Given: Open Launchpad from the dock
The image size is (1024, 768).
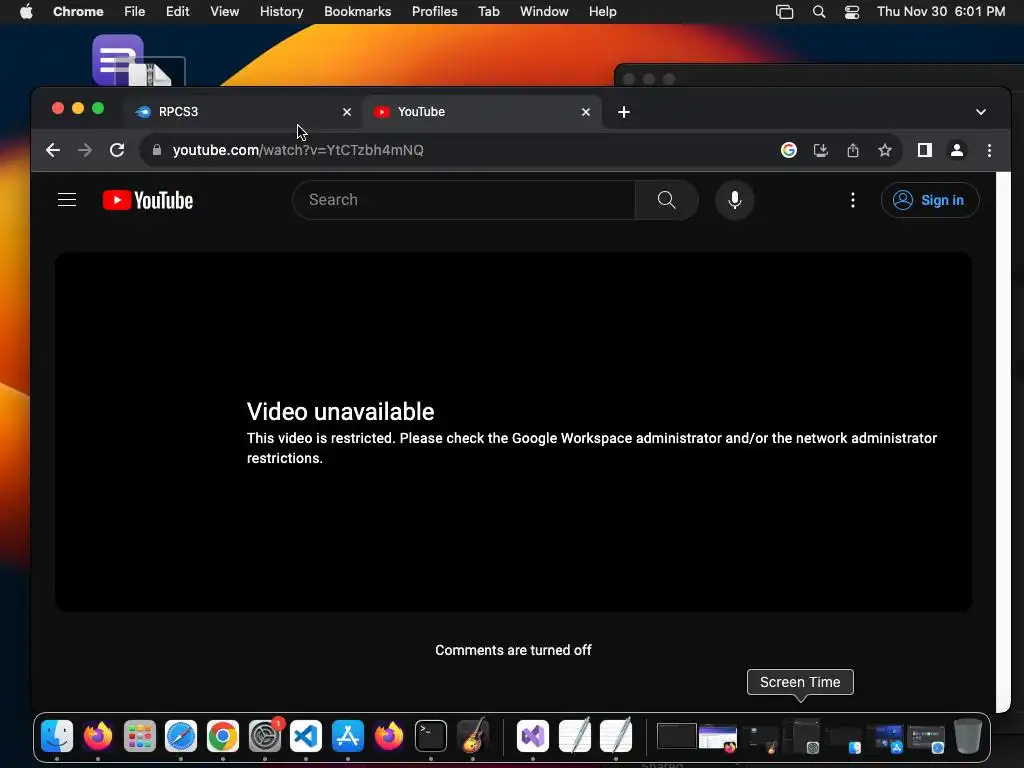Looking at the screenshot, I should 139,736.
